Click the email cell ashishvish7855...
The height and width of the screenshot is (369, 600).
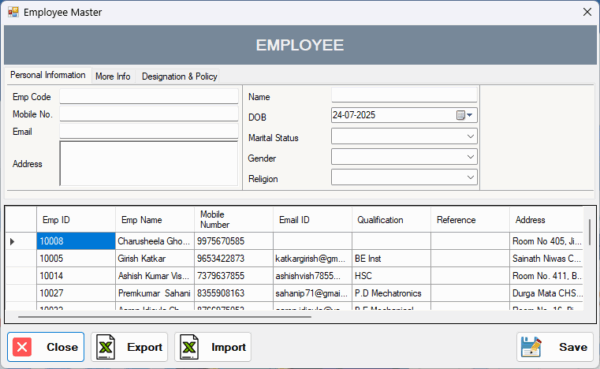coord(312,276)
